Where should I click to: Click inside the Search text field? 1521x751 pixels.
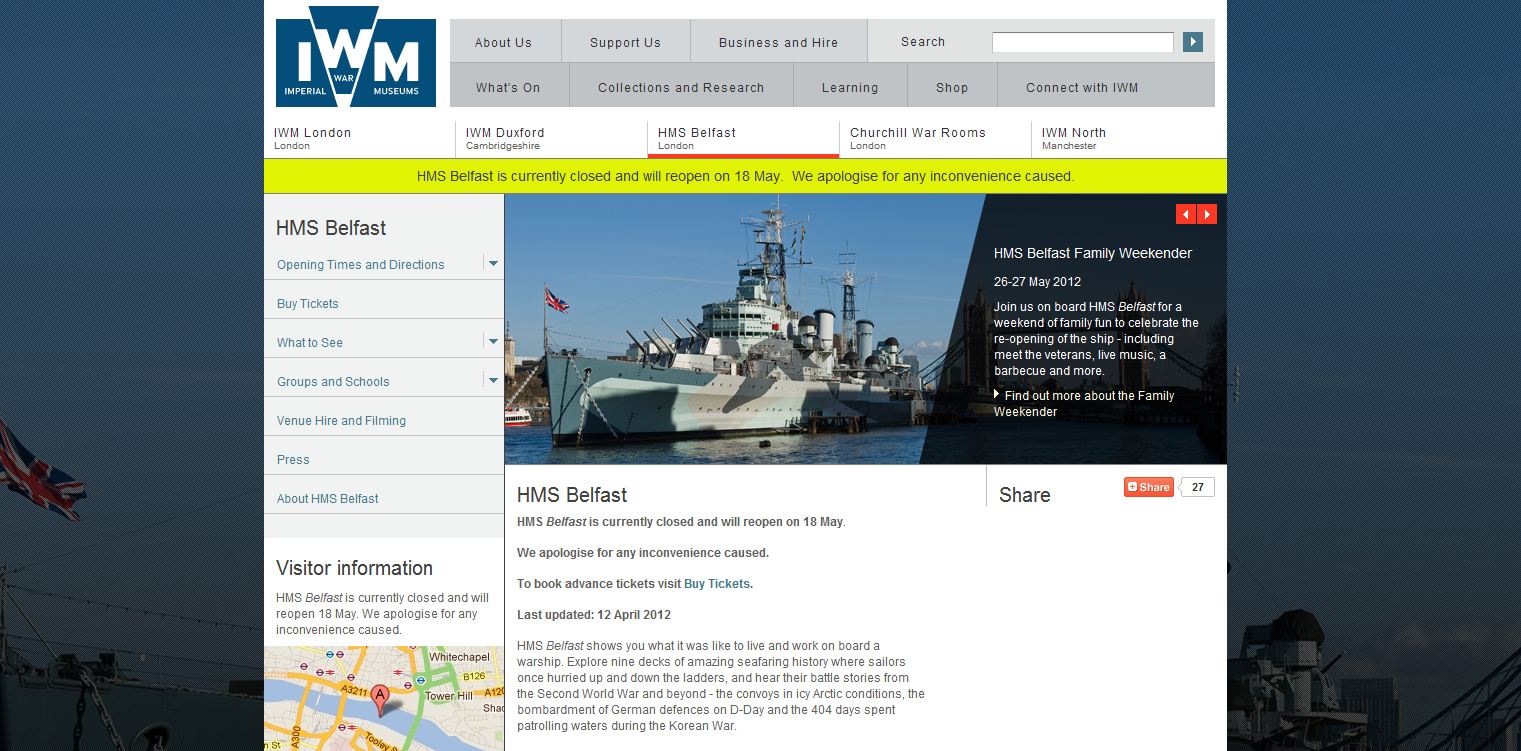click(x=1083, y=42)
